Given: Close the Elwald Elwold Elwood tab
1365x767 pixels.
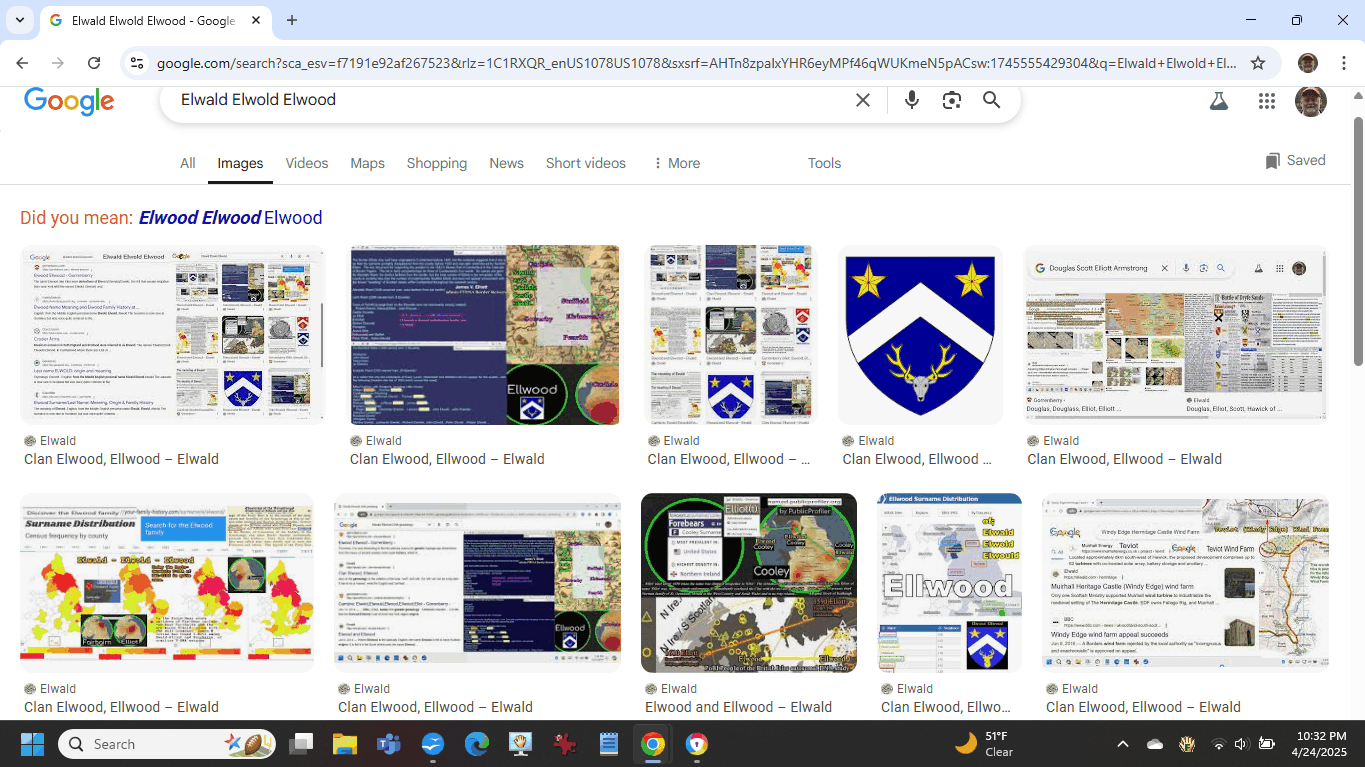Looking at the screenshot, I should click(254, 20).
